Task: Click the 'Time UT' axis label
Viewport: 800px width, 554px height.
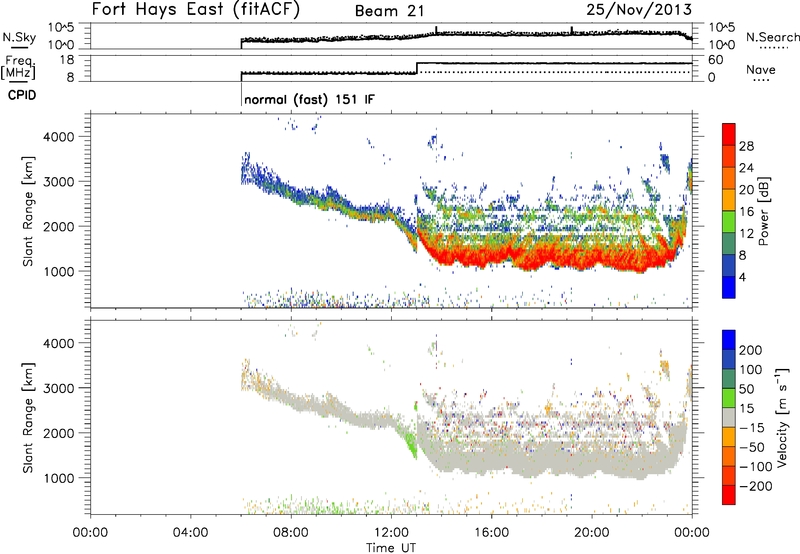Action: (391, 548)
